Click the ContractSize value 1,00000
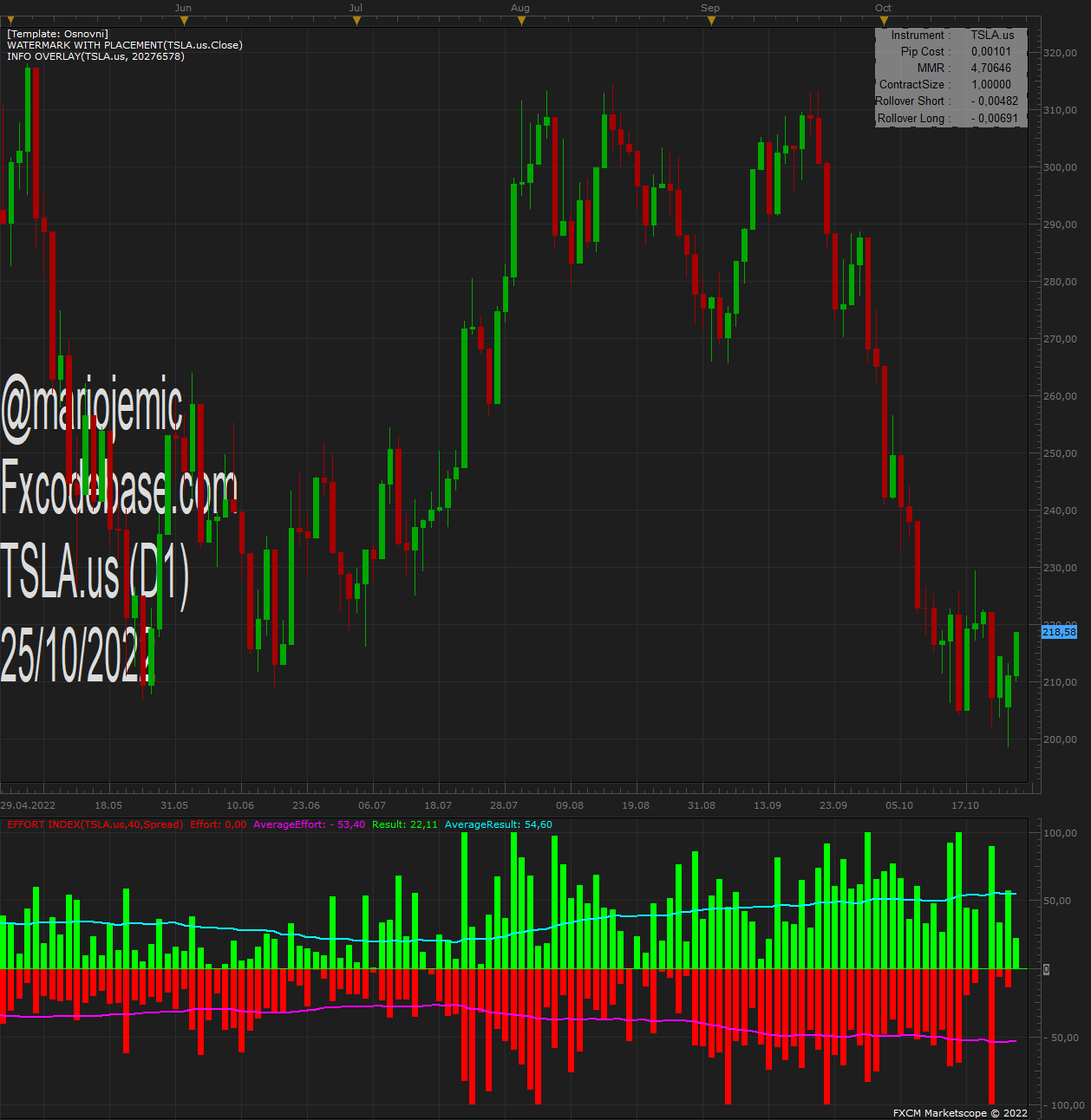This screenshot has width=1091, height=1120. click(x=991, y=84)
